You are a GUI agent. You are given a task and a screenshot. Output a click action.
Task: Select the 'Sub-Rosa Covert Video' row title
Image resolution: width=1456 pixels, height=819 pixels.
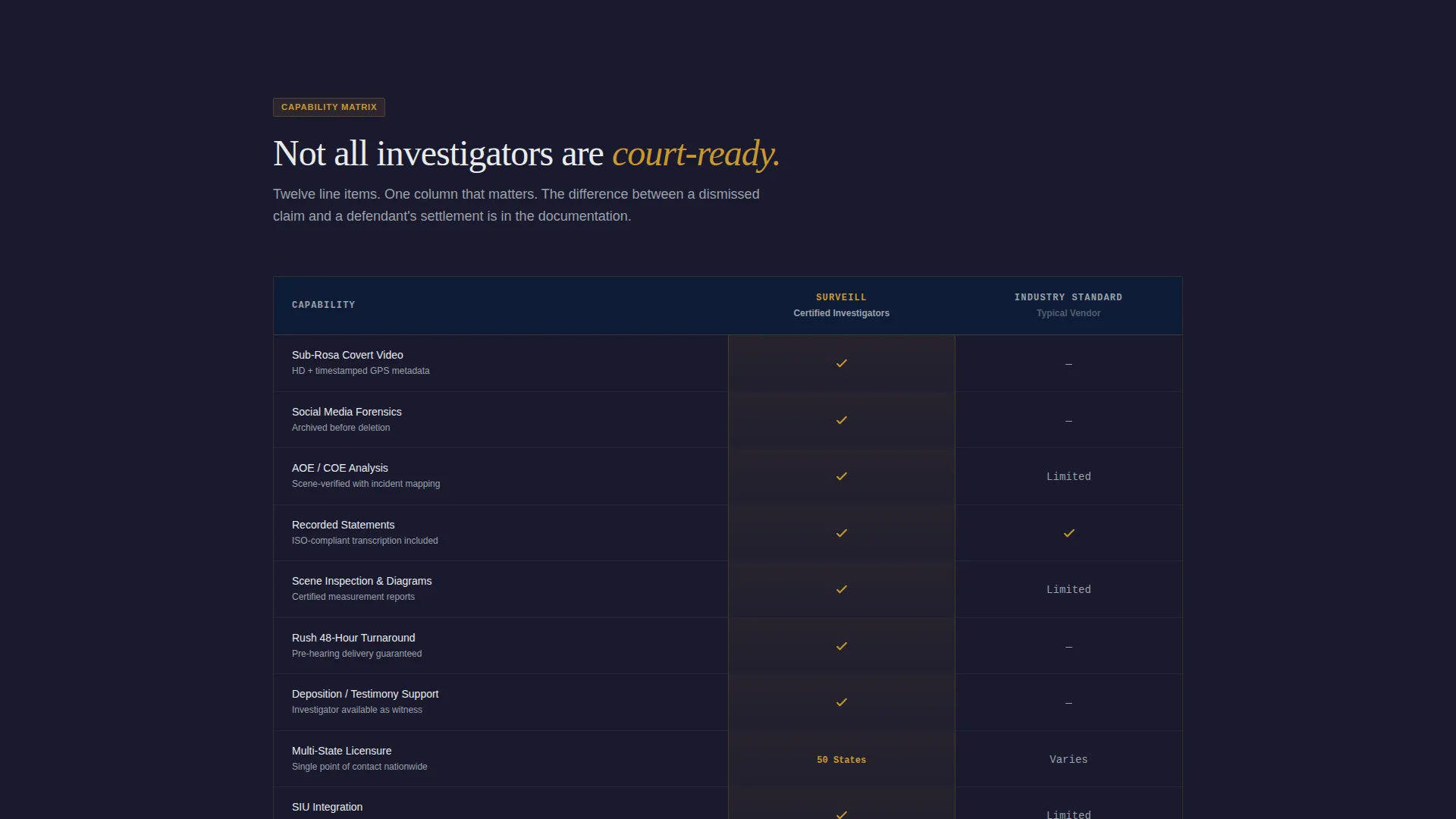[347, 355]
